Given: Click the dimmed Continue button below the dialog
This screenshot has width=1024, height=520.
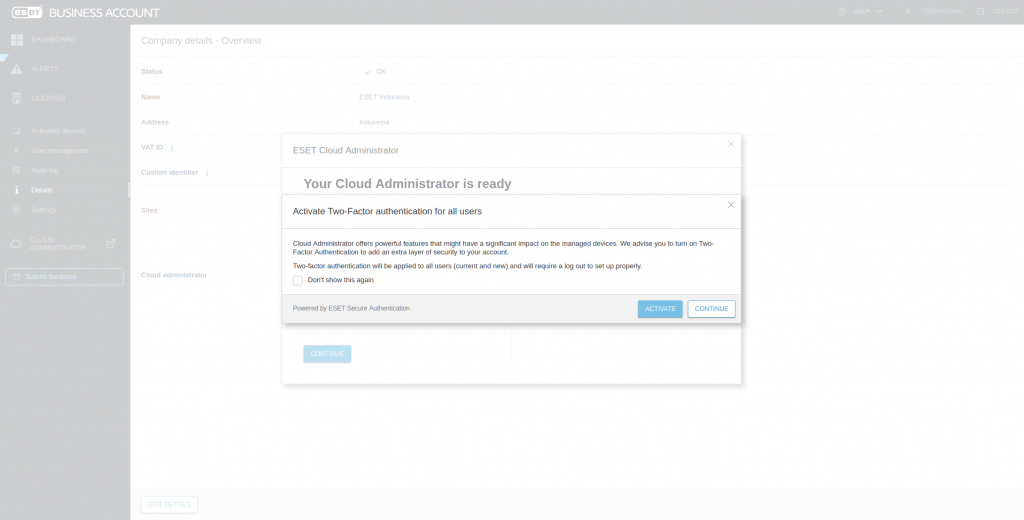Looking at the screenshot, I should 327,354.
